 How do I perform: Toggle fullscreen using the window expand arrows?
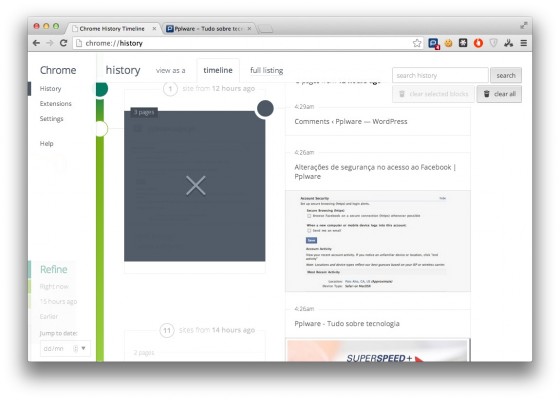pyautogui.click(x=524, y=25)
